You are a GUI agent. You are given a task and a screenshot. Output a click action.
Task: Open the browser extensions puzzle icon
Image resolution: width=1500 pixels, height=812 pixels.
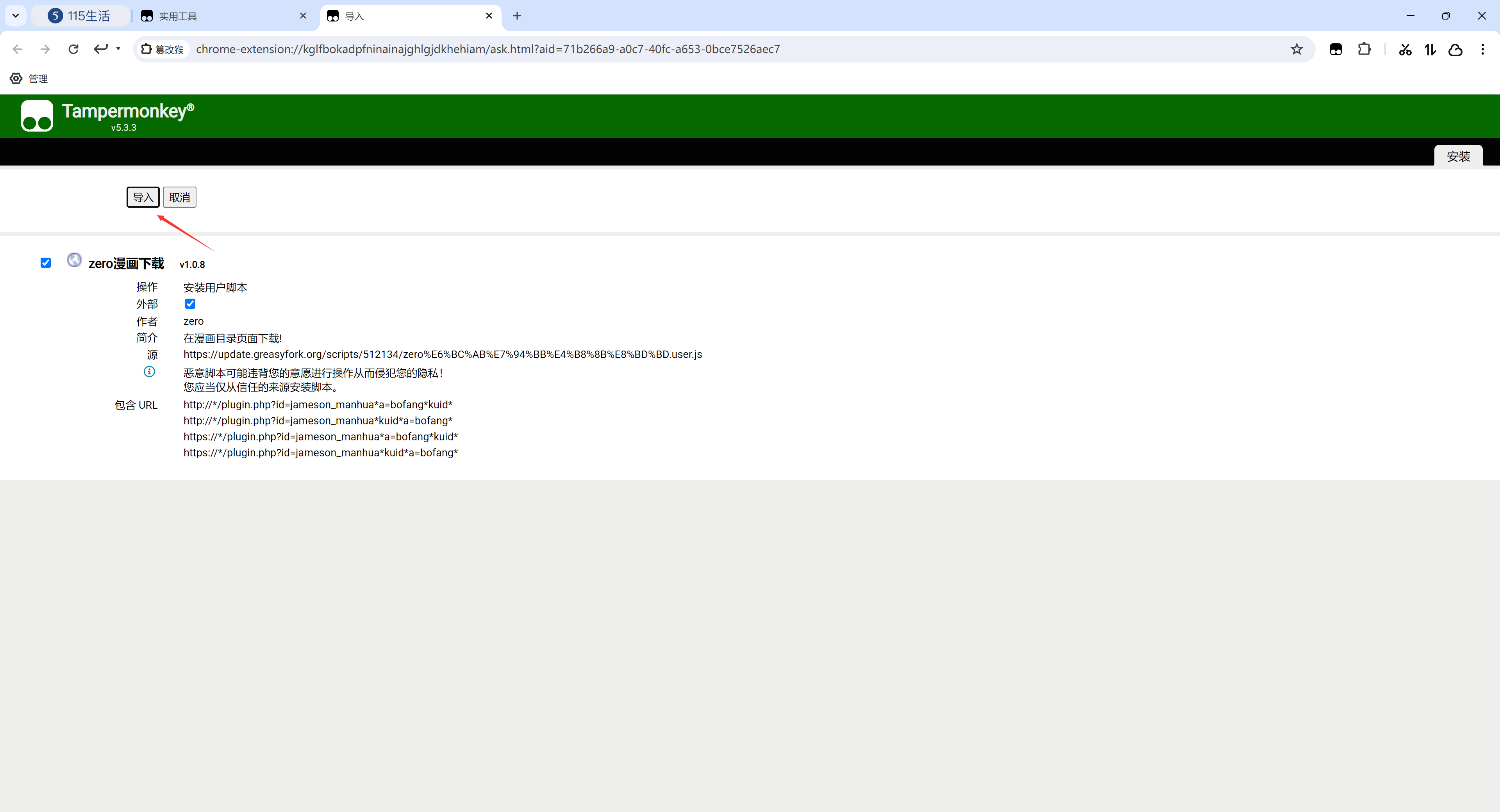pyautogui.click(x=1364, y=50)
